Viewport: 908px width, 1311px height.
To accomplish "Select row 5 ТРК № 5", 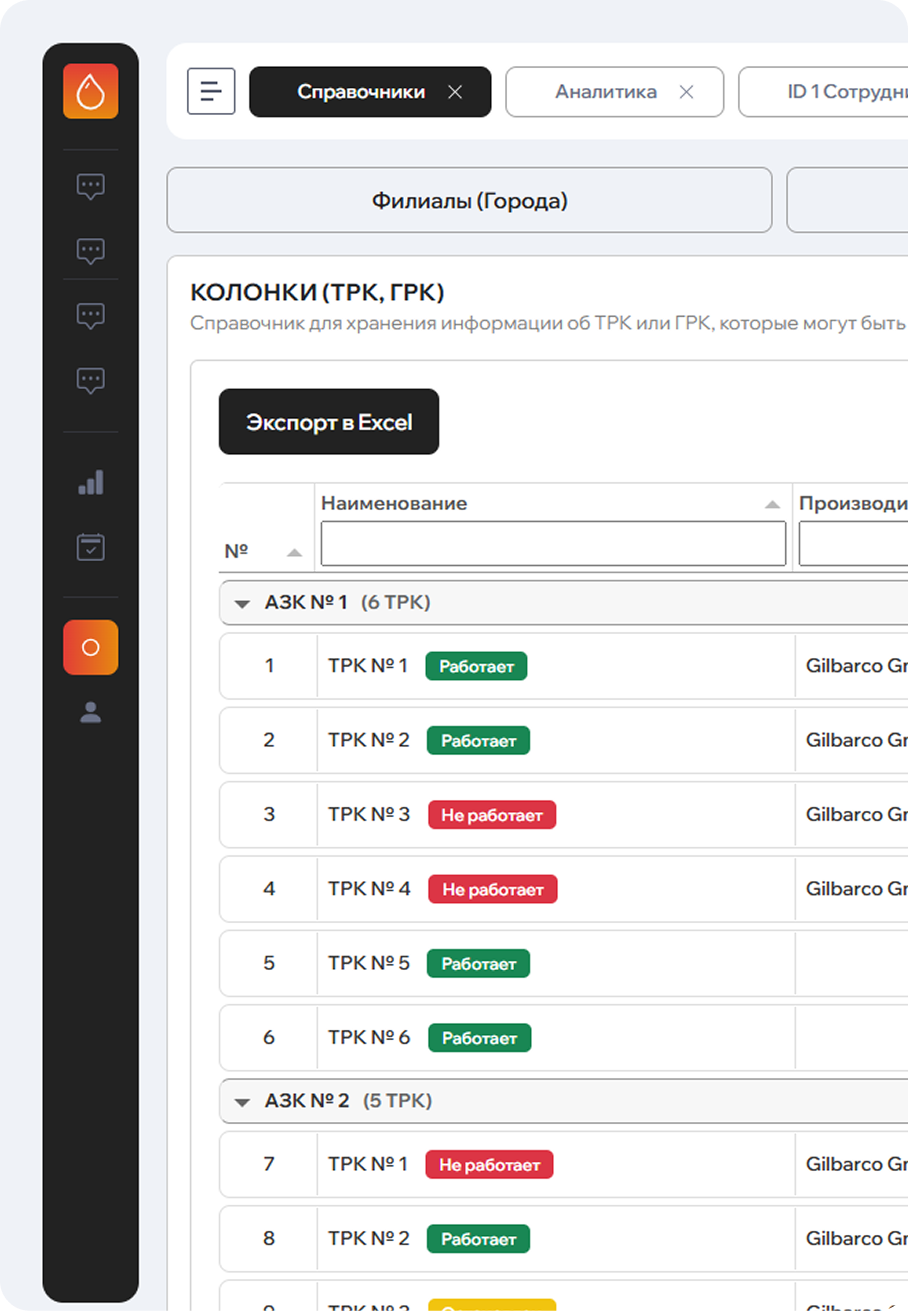I will (369, 963).
